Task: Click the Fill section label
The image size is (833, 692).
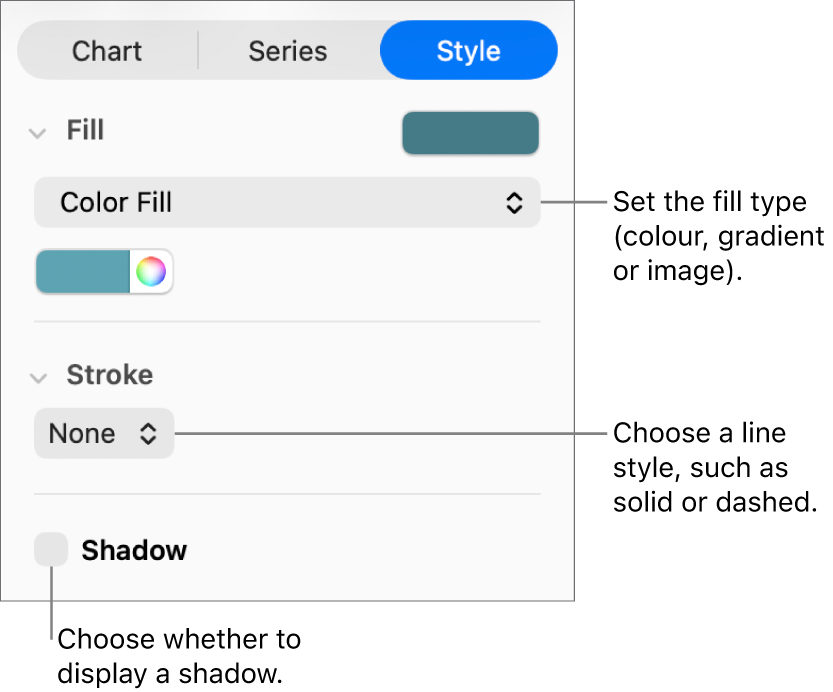Action: (x=84, y=131)
